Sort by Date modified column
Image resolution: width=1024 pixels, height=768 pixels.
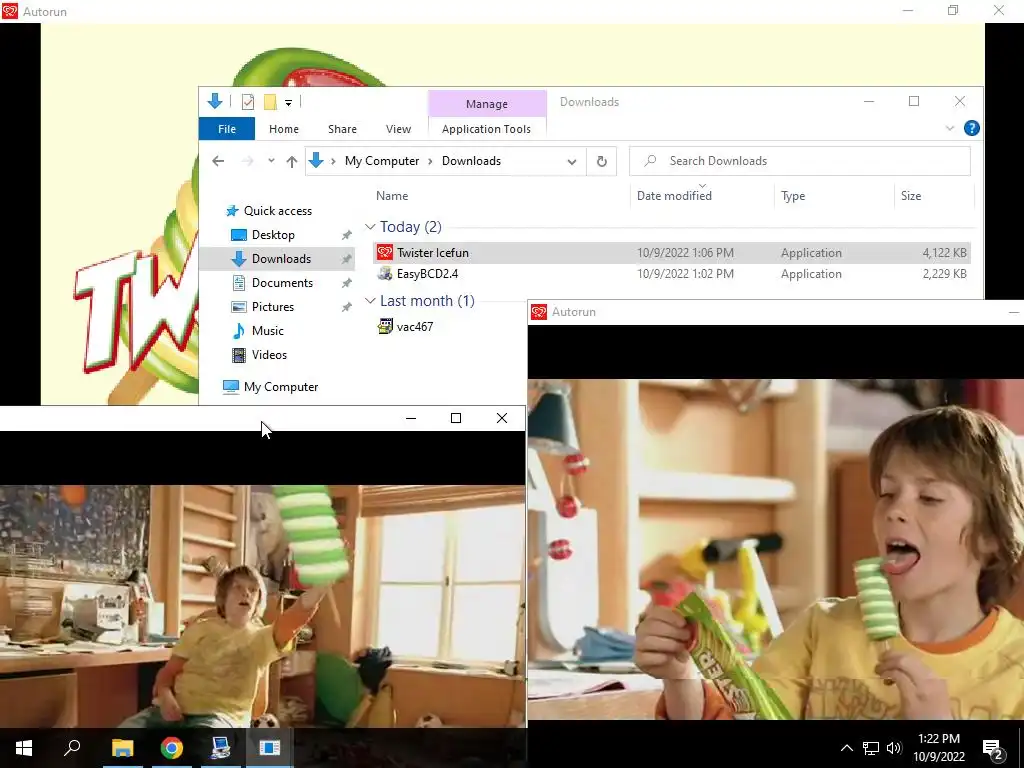pyautogui.click(x=674, y=196)
